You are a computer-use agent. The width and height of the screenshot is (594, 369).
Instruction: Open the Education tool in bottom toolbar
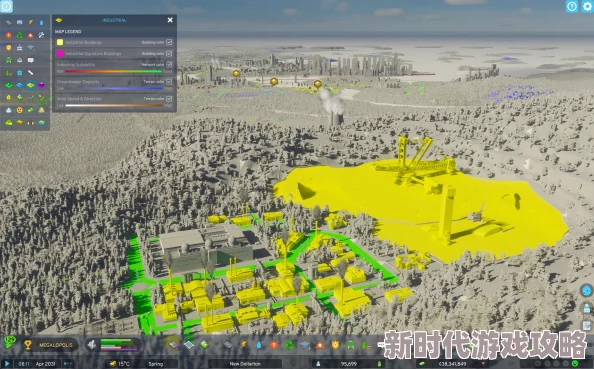(x=305, y=345)
